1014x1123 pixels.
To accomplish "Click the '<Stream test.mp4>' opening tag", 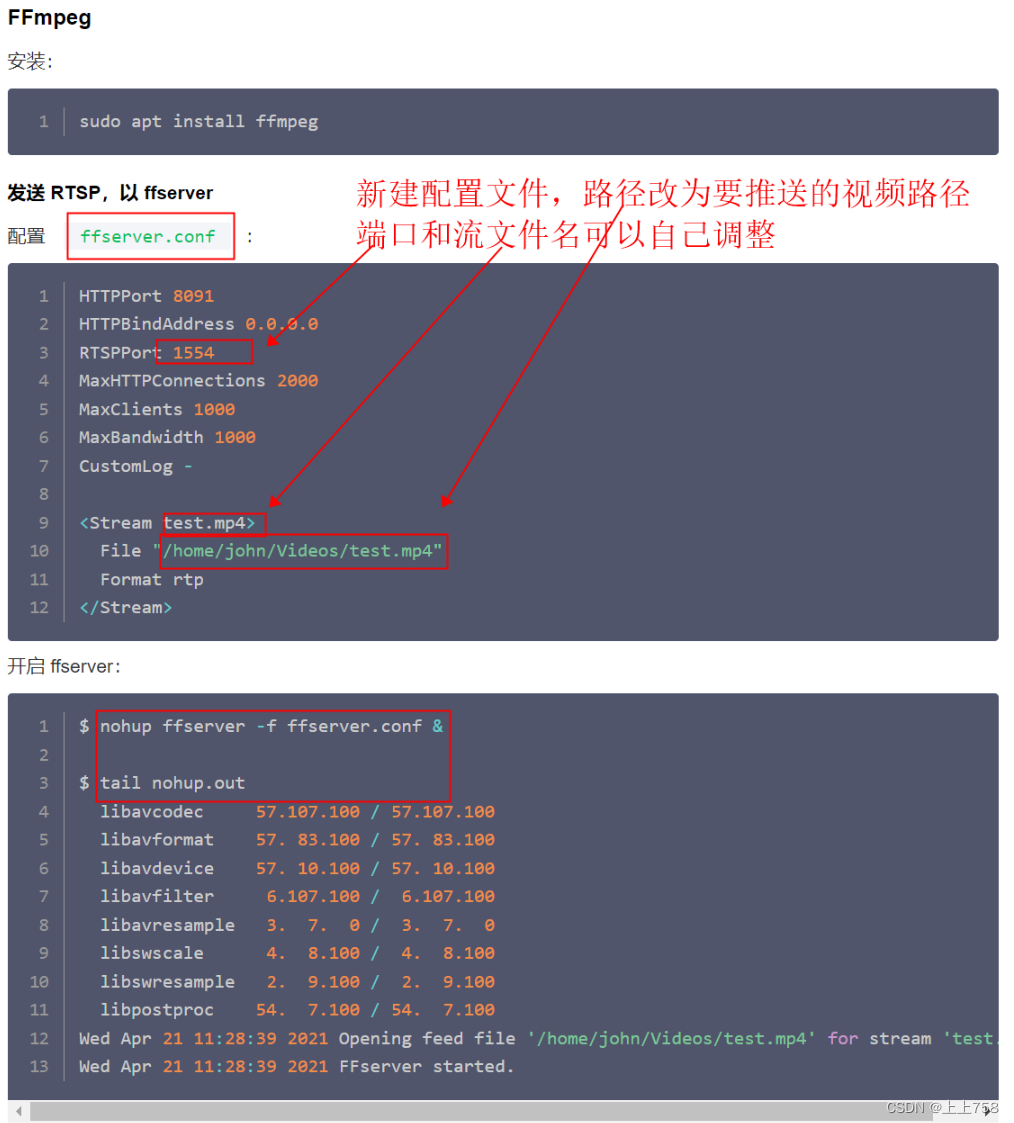I will pyautogui.click(x=167, y=523).
